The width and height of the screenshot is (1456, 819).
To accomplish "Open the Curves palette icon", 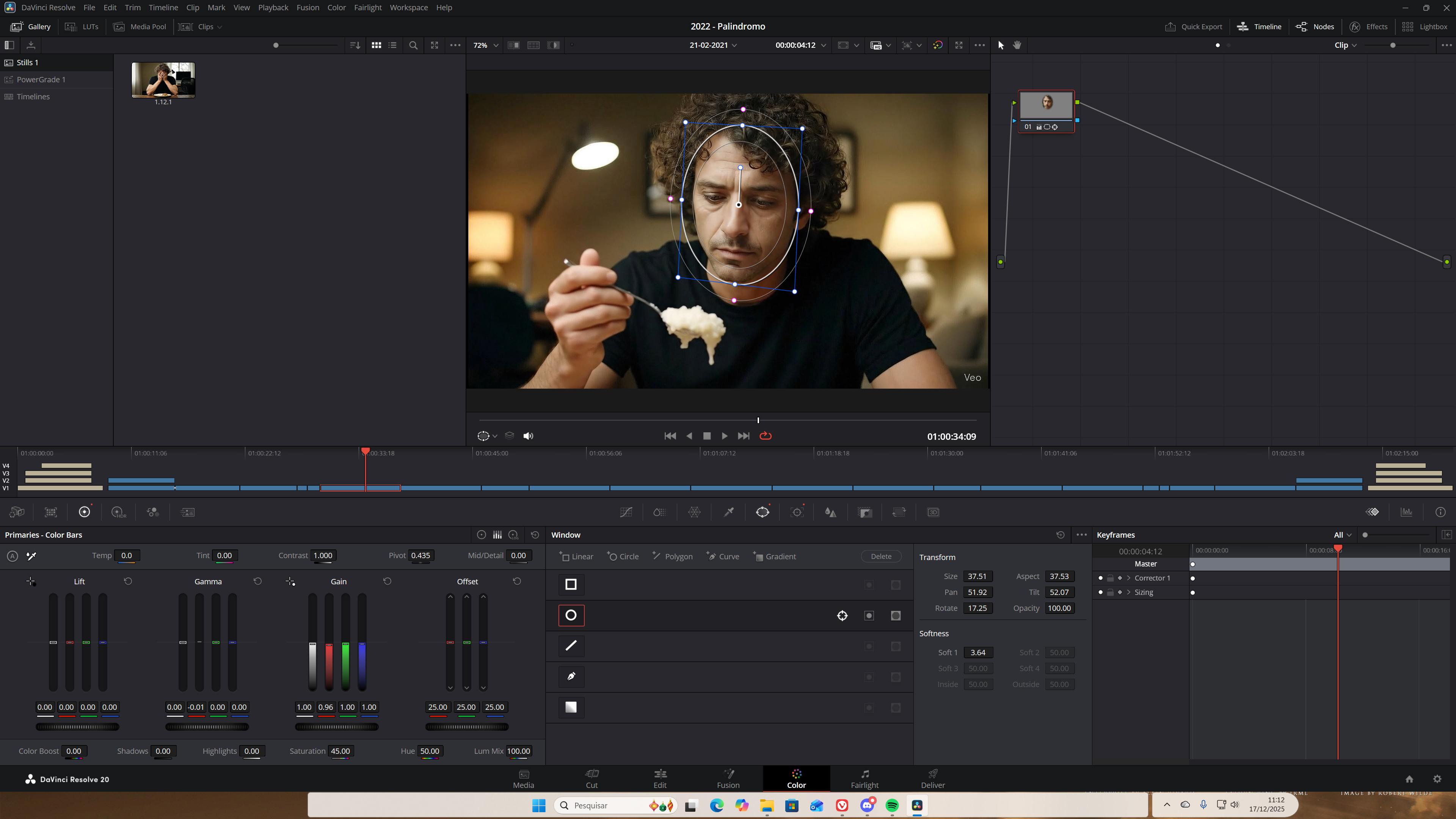I will (x=626, y=512).
